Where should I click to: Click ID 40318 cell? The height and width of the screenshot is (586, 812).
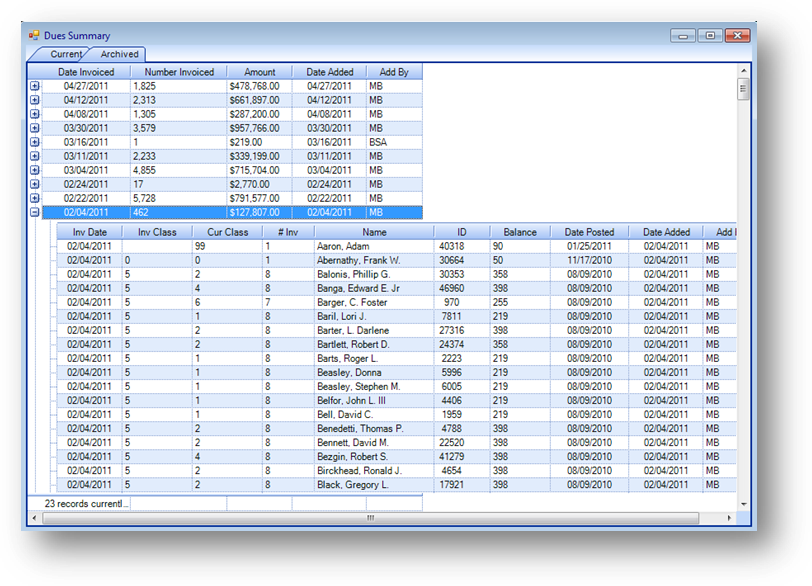(461, 246)
